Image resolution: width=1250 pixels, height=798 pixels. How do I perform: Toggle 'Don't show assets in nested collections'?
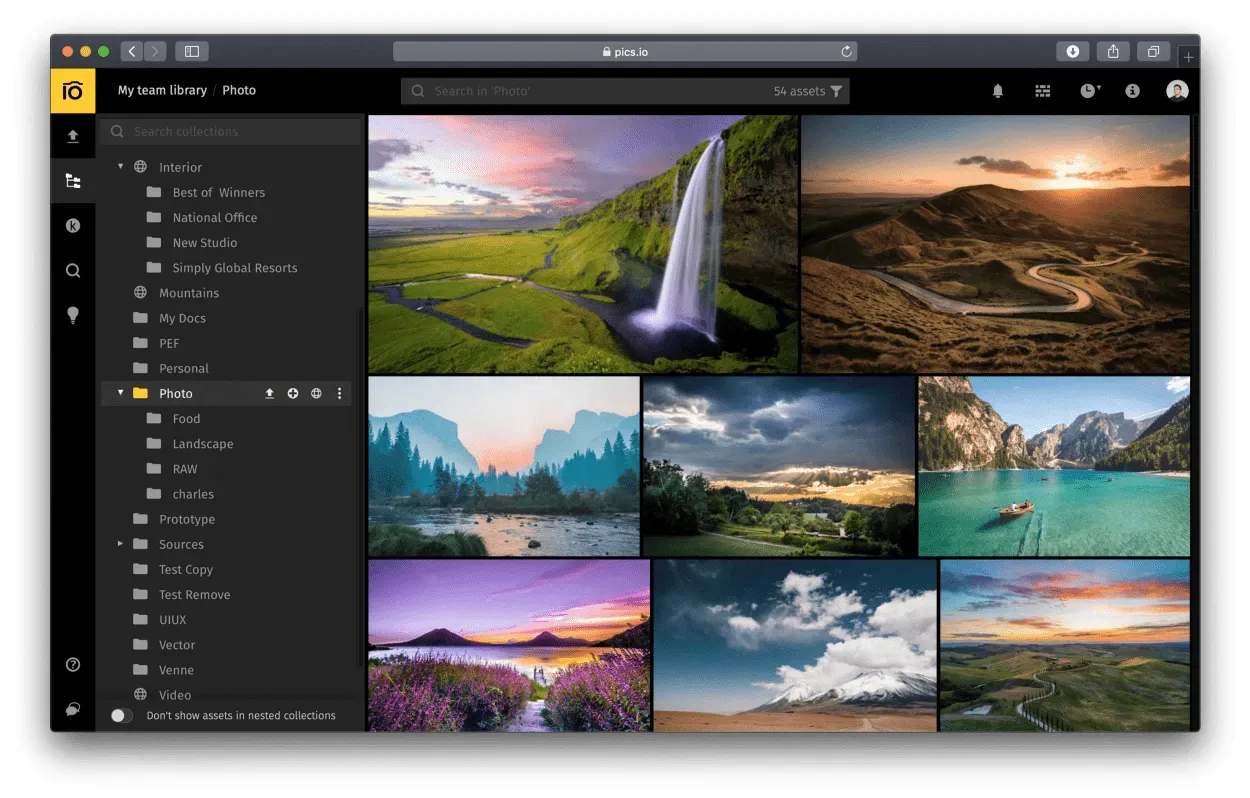[121, 715]
